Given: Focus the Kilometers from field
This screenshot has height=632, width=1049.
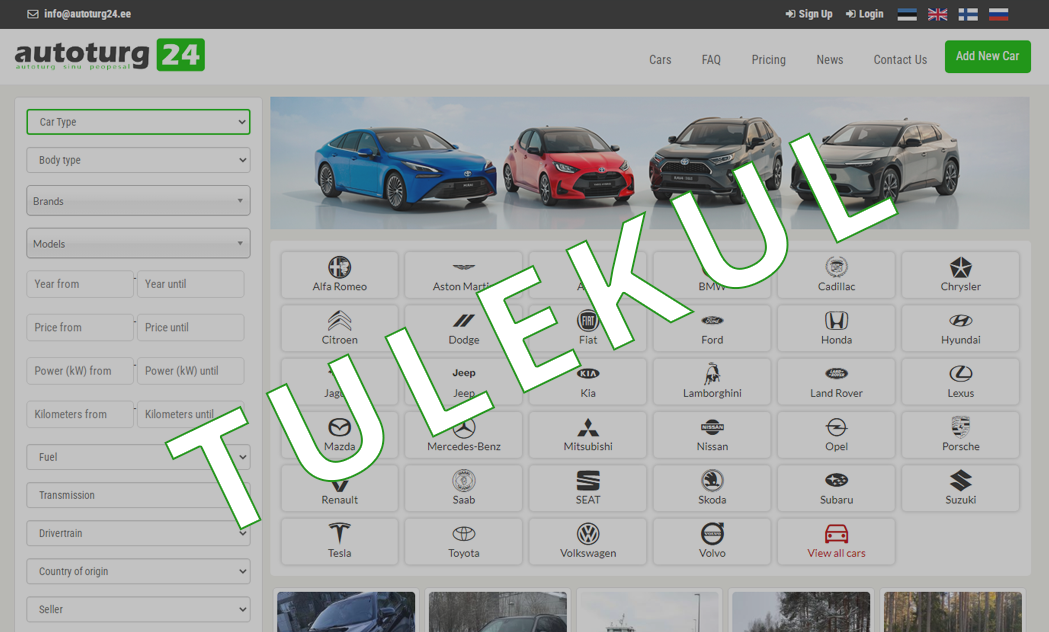Looking at the screenshot, I should pyautogui.click(x=80, y=414).
